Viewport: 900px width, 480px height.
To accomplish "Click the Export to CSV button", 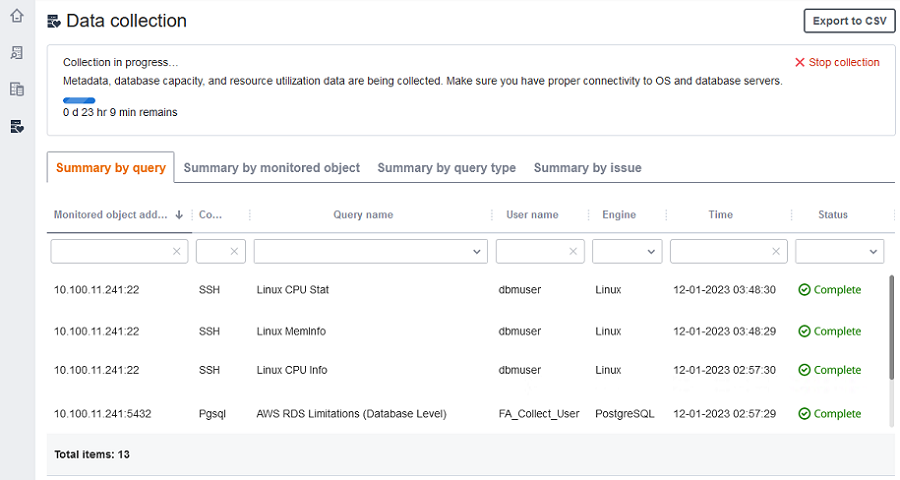I will [x=849, y=21].
